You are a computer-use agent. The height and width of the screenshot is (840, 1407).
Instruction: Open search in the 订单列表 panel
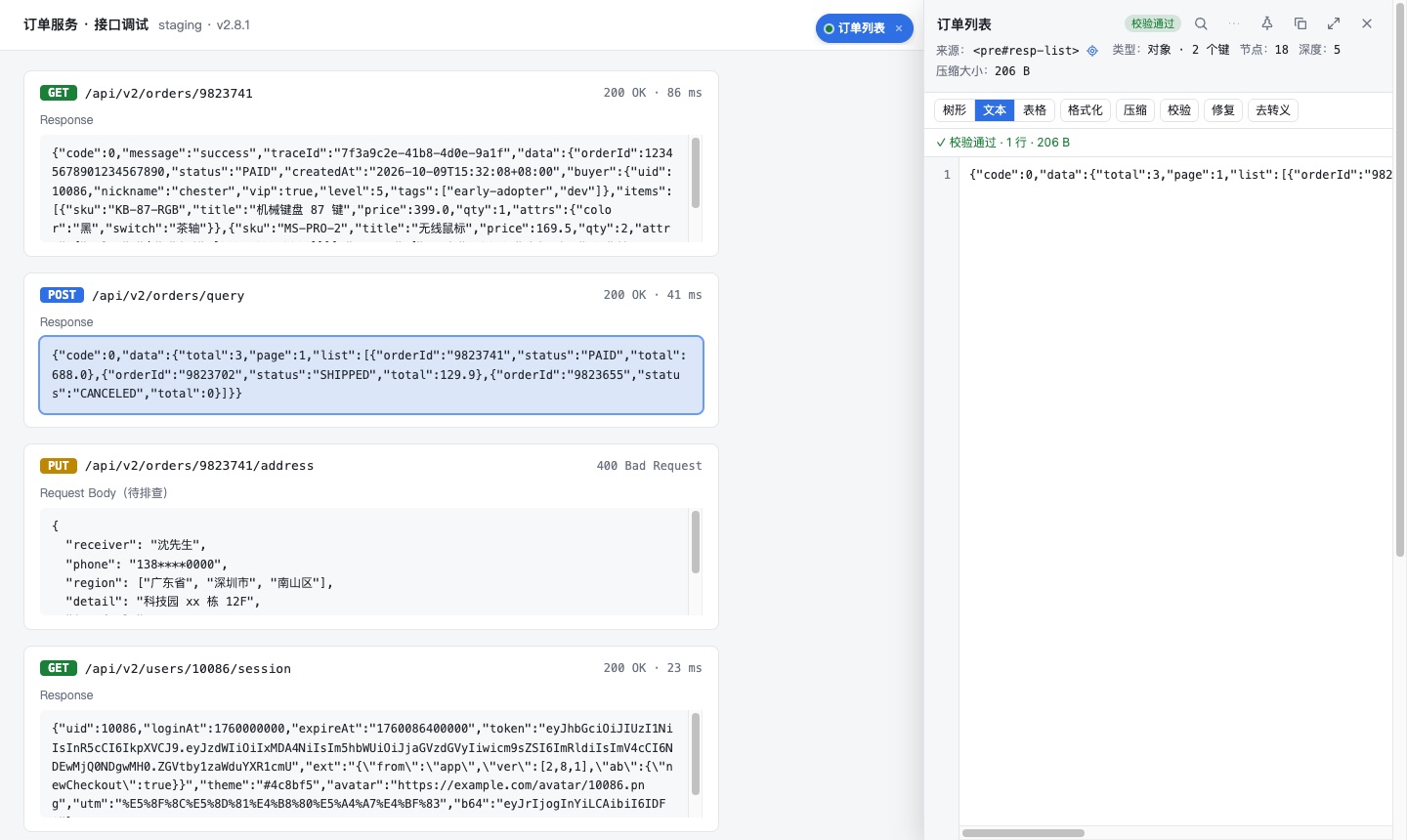[1201, 23]
